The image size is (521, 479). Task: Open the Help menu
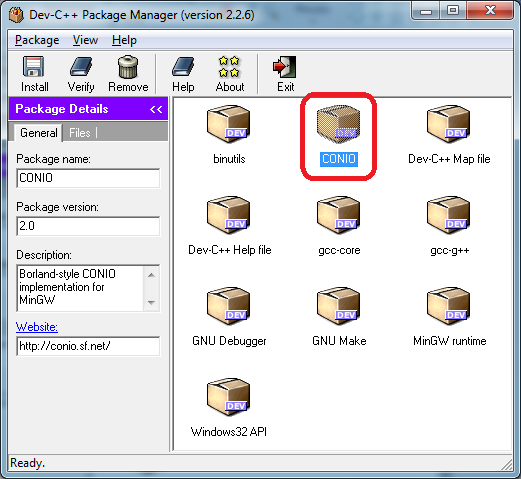click(x=124, y=40)
